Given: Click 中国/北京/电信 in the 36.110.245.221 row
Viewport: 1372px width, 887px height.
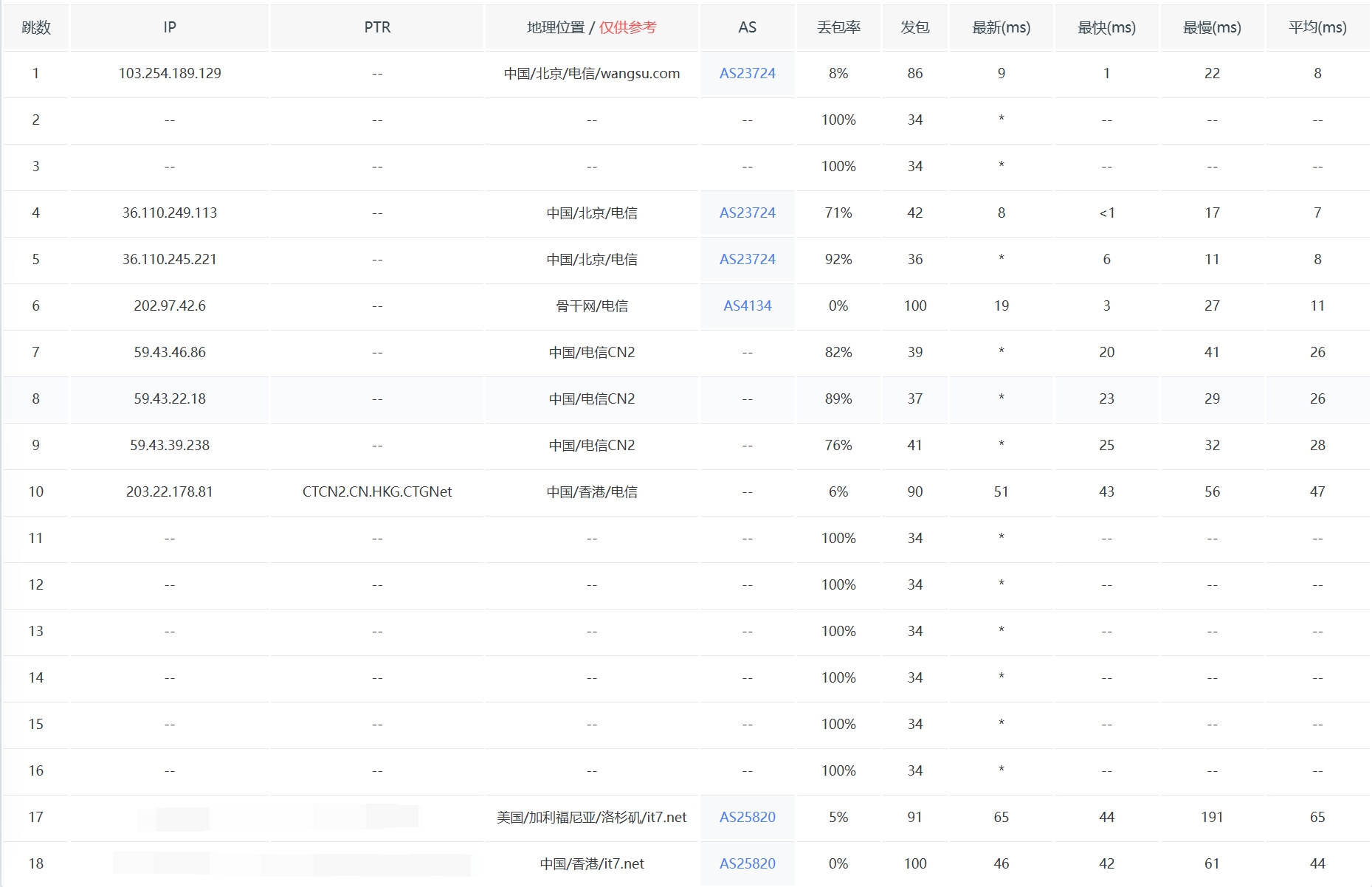Looking at the screenshot, I should [x=592, y=259].
